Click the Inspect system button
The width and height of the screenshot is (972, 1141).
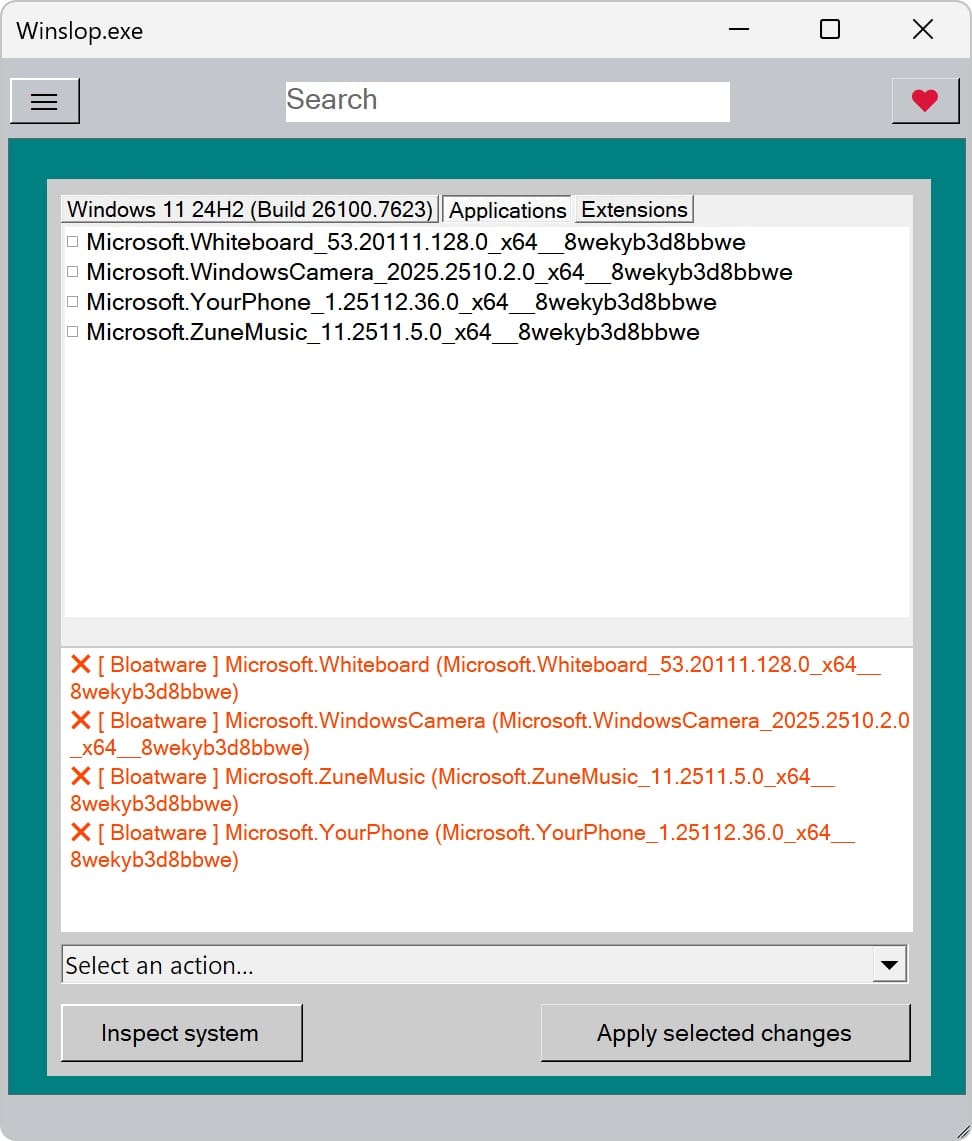tap(181, 1033)
